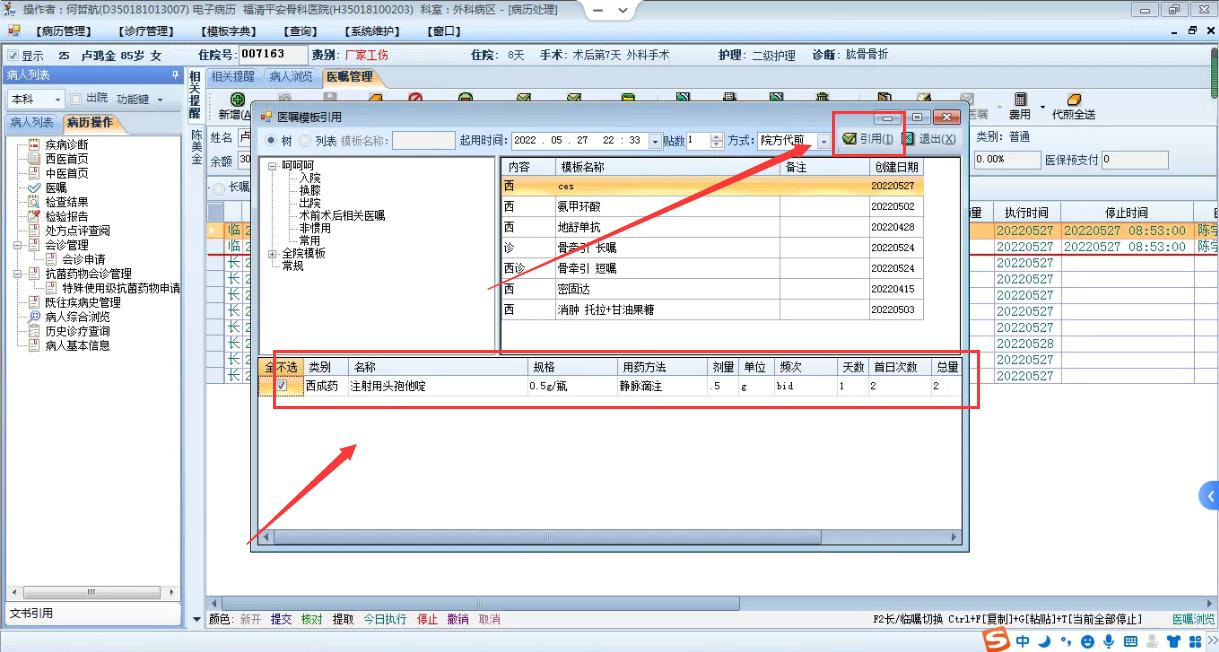This screenshot has height=652, width=1219.
Task: Open 既往疾病史管理 in the tree
Action: point(82,302)
